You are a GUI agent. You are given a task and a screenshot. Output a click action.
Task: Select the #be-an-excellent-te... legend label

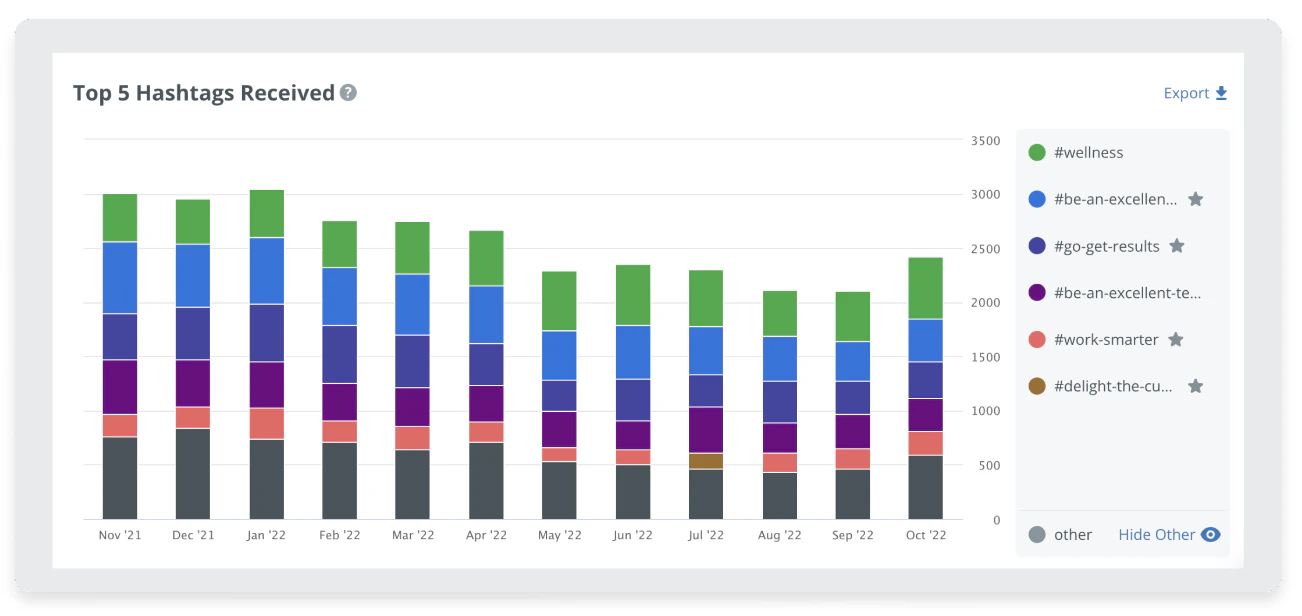click(1128, 293)
